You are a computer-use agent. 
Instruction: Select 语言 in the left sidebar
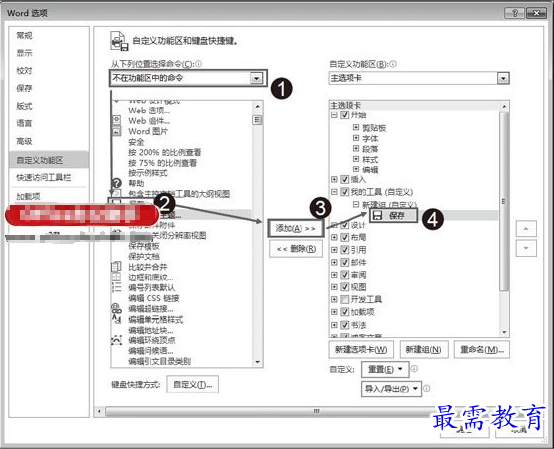pyautogui.click(x=24, y=124)
